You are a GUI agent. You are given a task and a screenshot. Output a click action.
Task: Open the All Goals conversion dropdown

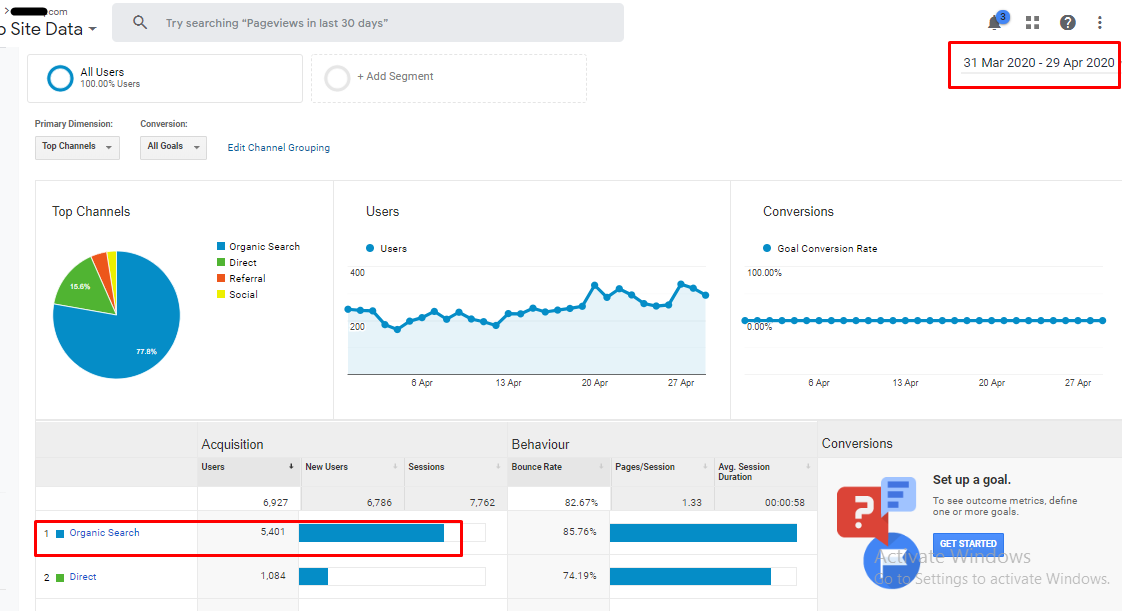(x=173, y=147)
